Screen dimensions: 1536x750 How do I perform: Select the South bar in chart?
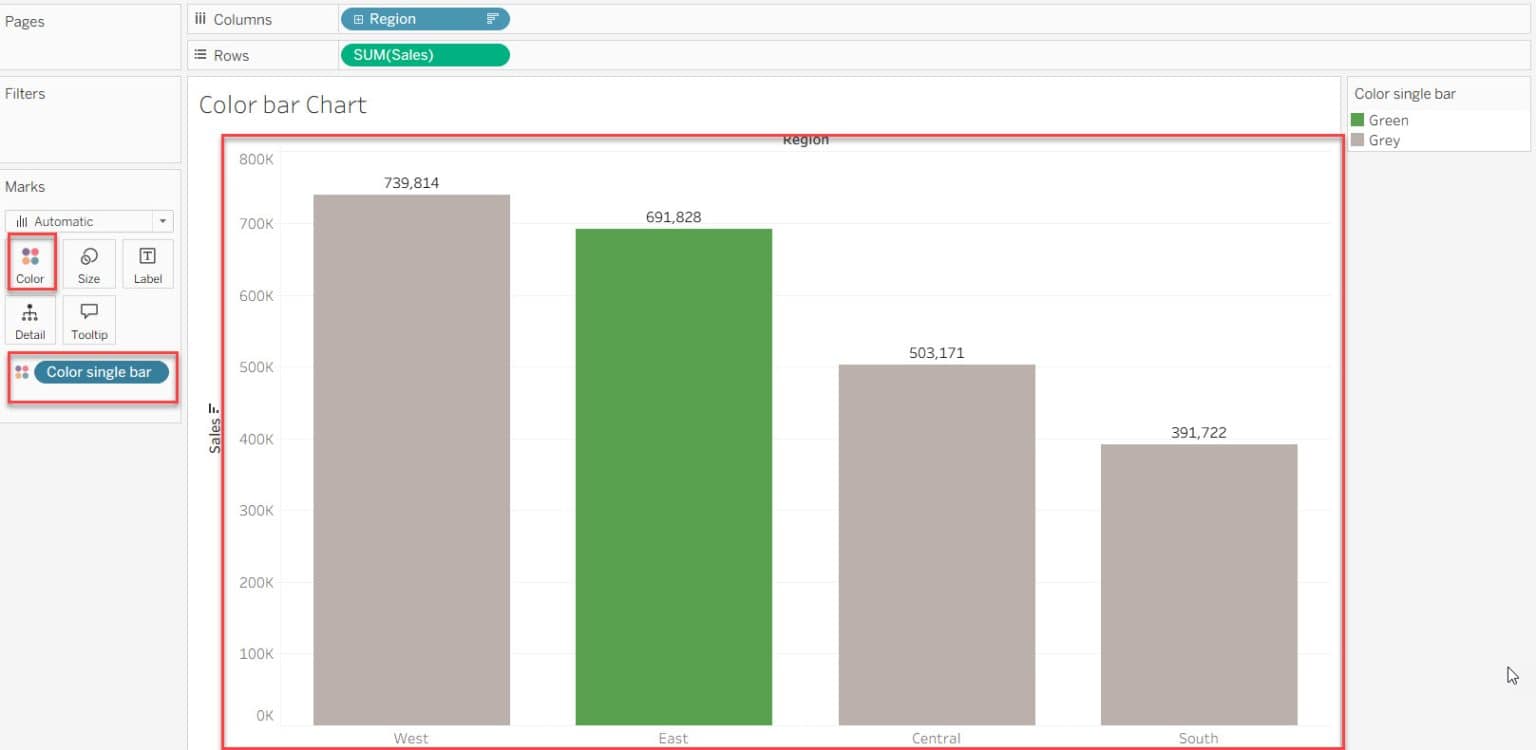[1199, 585]
